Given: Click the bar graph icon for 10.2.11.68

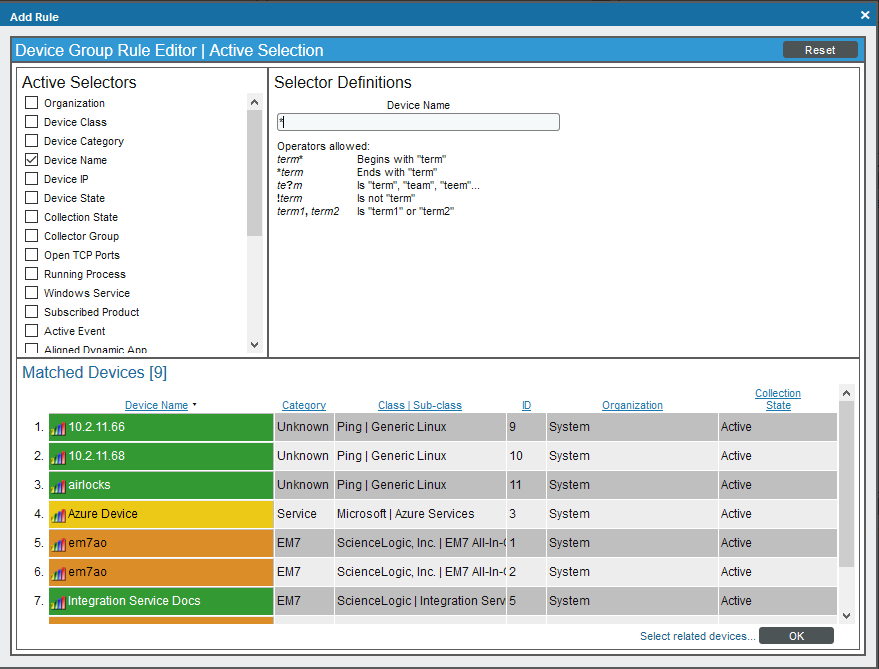Looking at the screenshot, I should click(58, 457).
